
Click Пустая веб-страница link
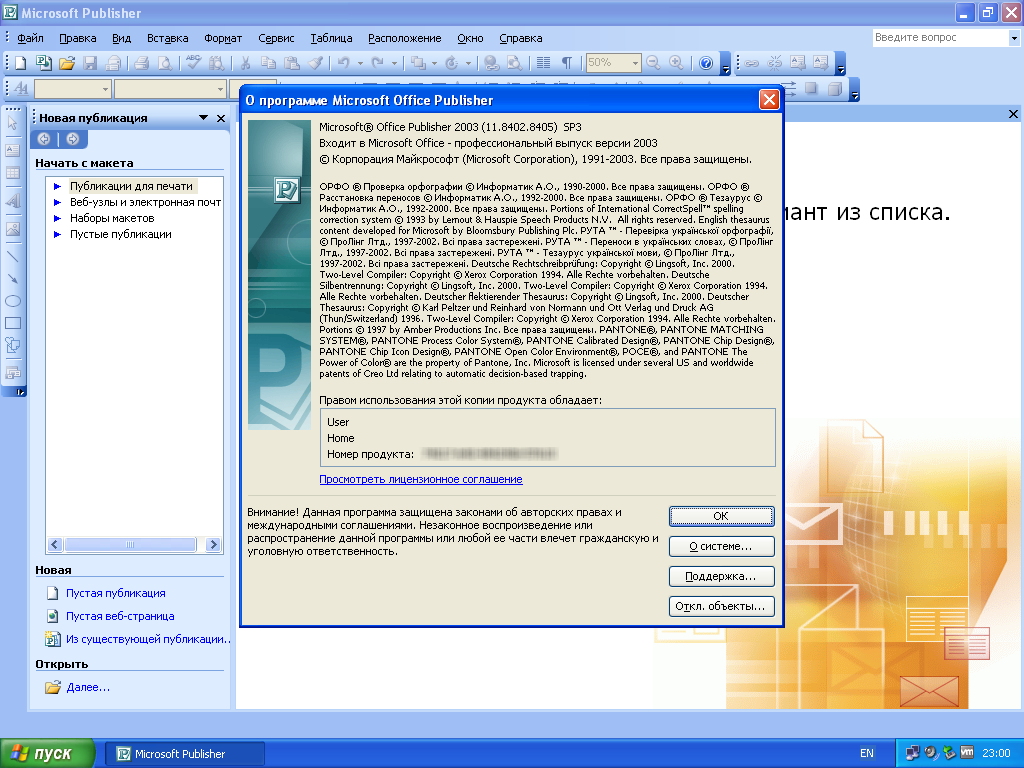(120, 616)
